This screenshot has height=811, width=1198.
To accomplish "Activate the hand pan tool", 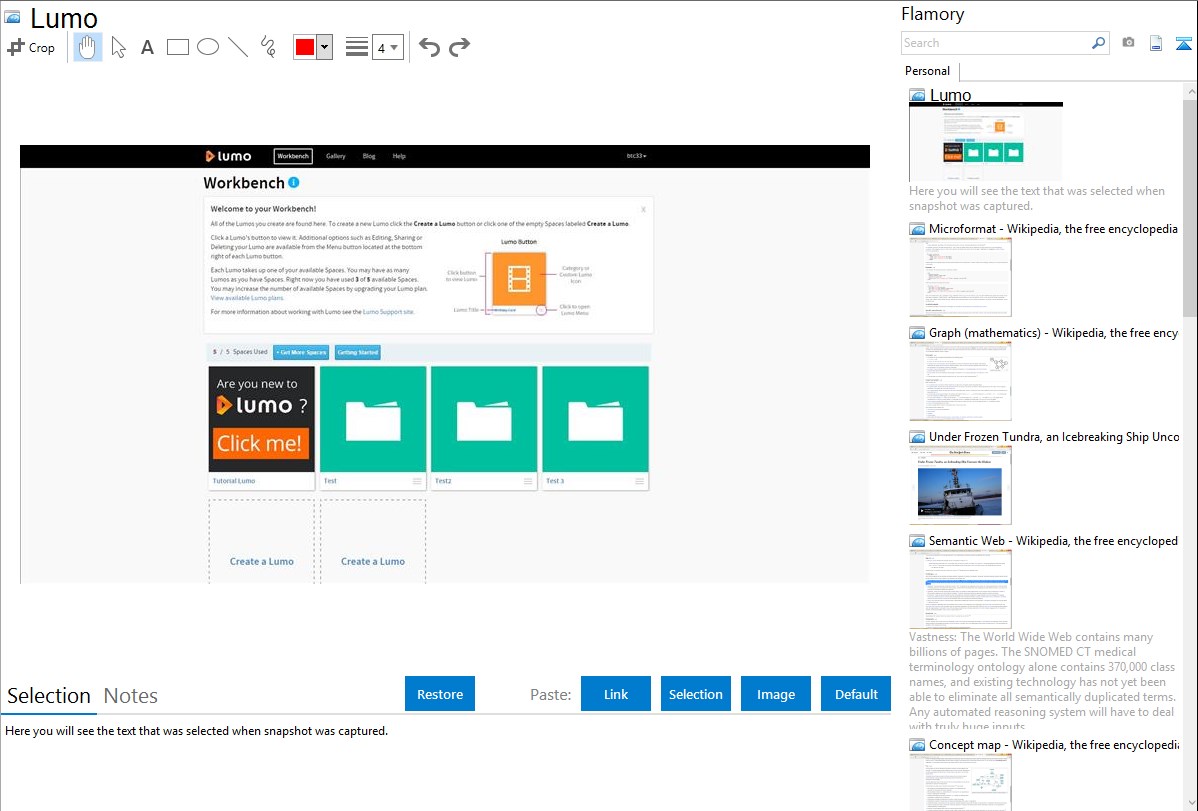I will pos(87,47).
